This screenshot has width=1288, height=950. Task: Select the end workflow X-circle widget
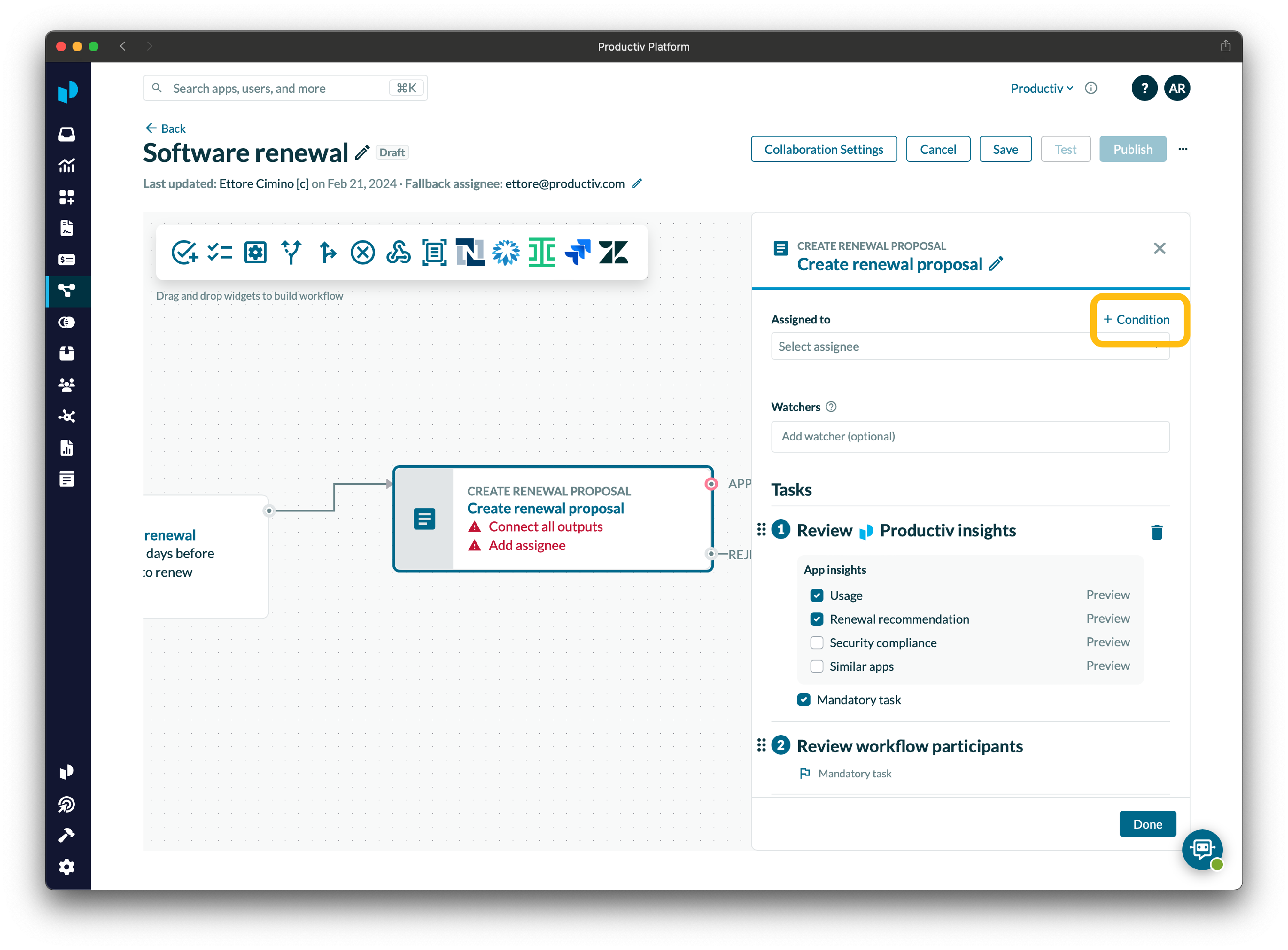363,252
